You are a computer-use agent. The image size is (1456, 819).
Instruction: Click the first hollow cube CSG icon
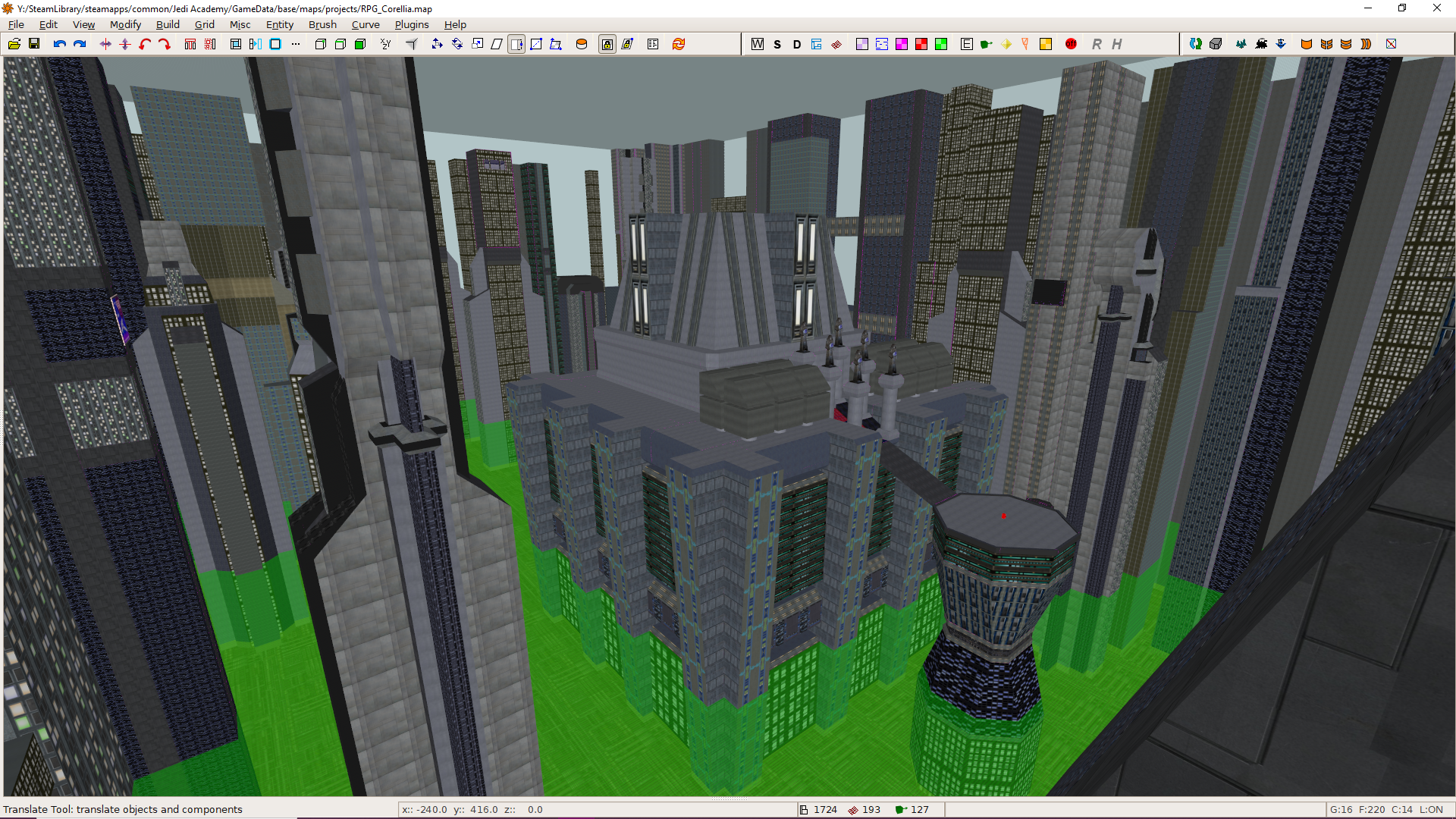coord(321,44)
